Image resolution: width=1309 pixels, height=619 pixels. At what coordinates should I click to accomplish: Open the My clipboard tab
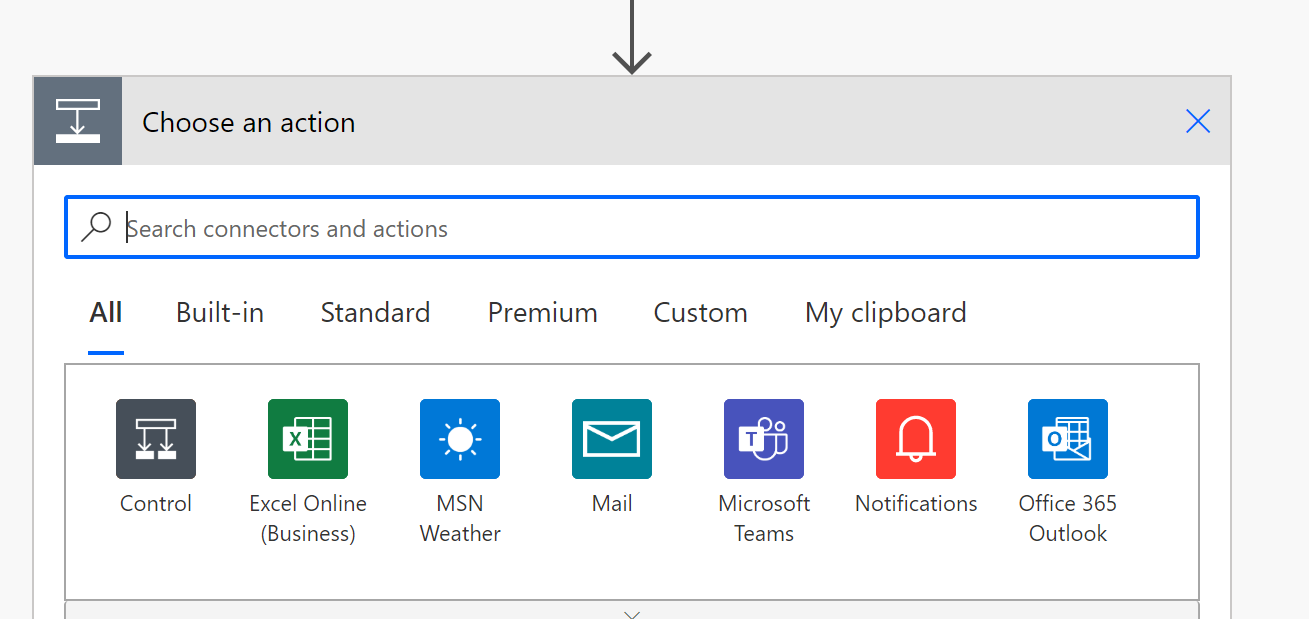pyautogui.click(x=885, y=313)
